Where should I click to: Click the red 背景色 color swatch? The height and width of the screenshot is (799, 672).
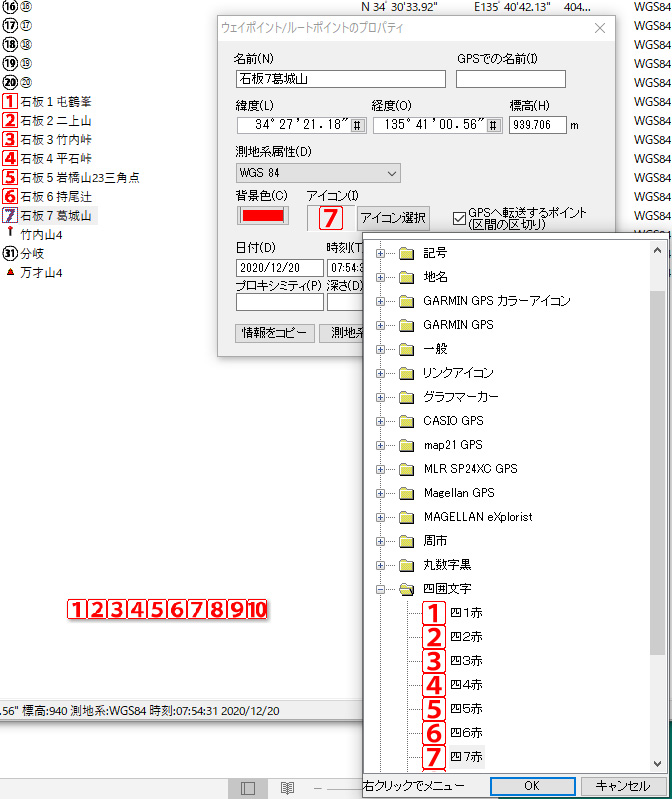[x=261, y=215]
